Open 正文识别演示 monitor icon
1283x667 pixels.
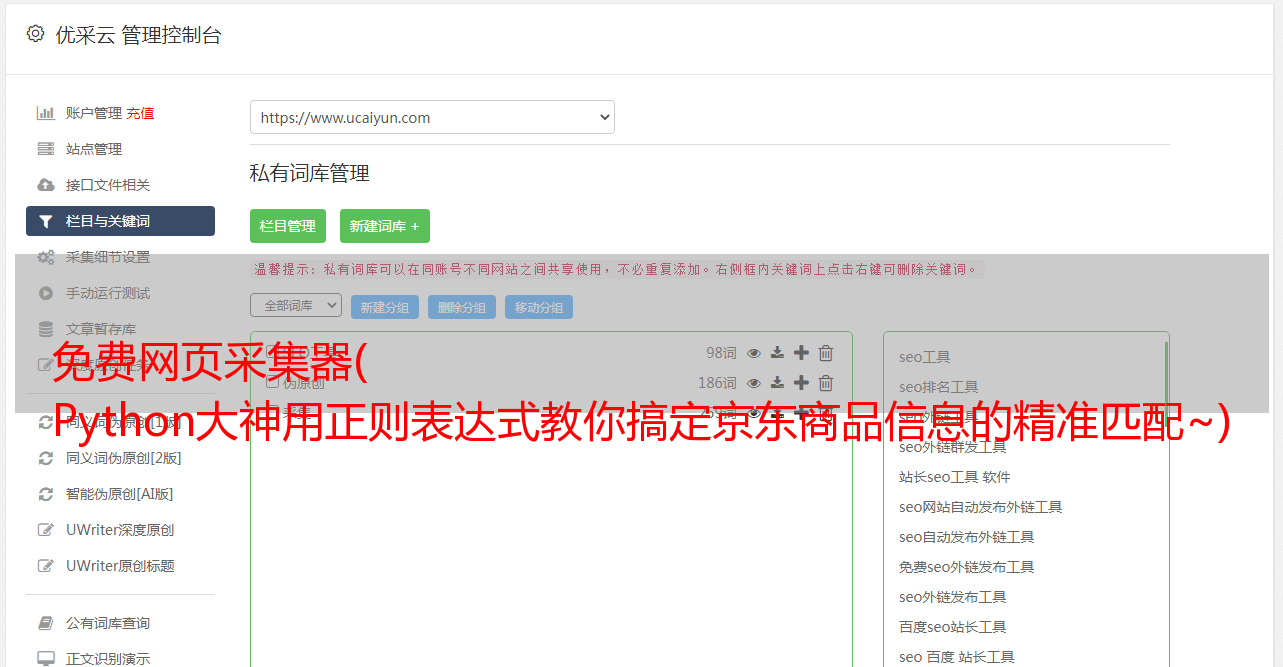[x=46, y=659]
